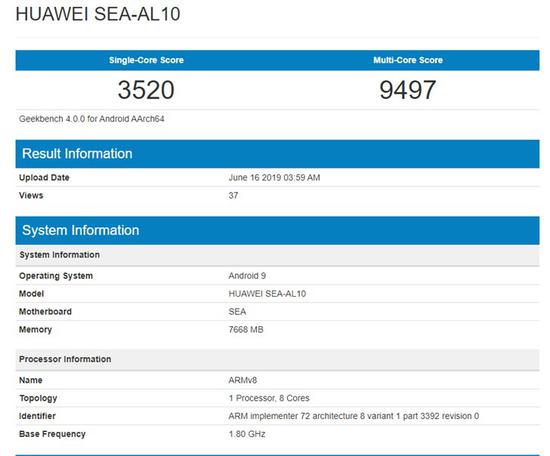Click the Memory value 7668 MB
Viewport: 550px width, 456px height.
coord(246,329)
